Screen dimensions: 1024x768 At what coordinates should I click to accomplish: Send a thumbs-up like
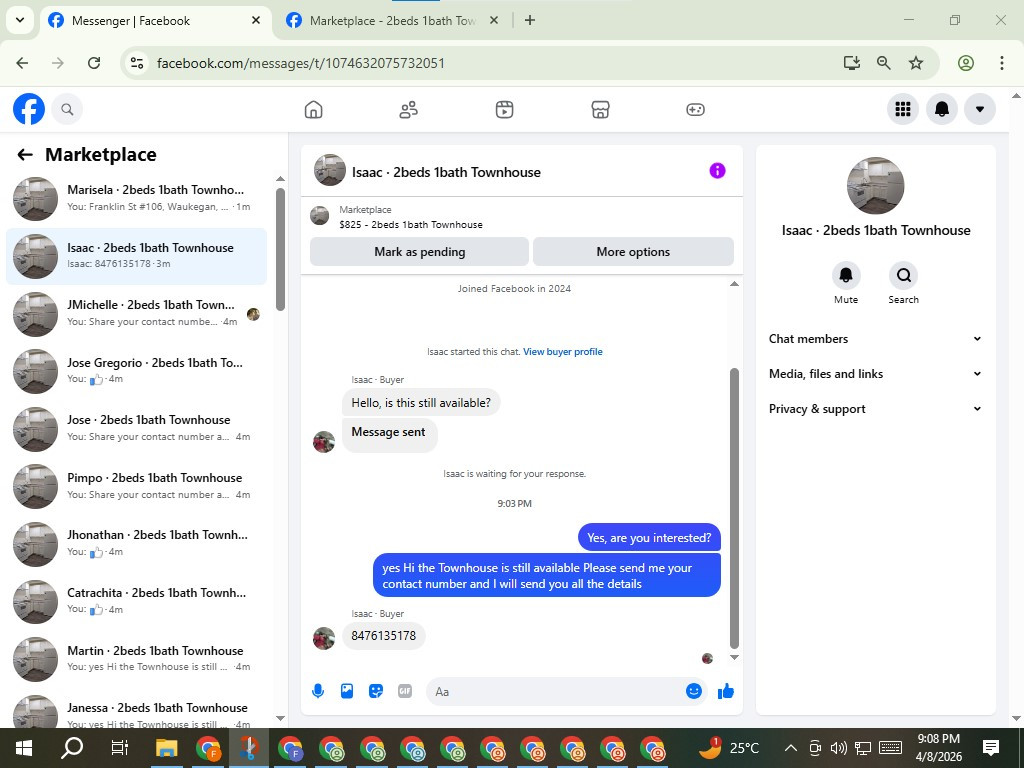(726, 691)
